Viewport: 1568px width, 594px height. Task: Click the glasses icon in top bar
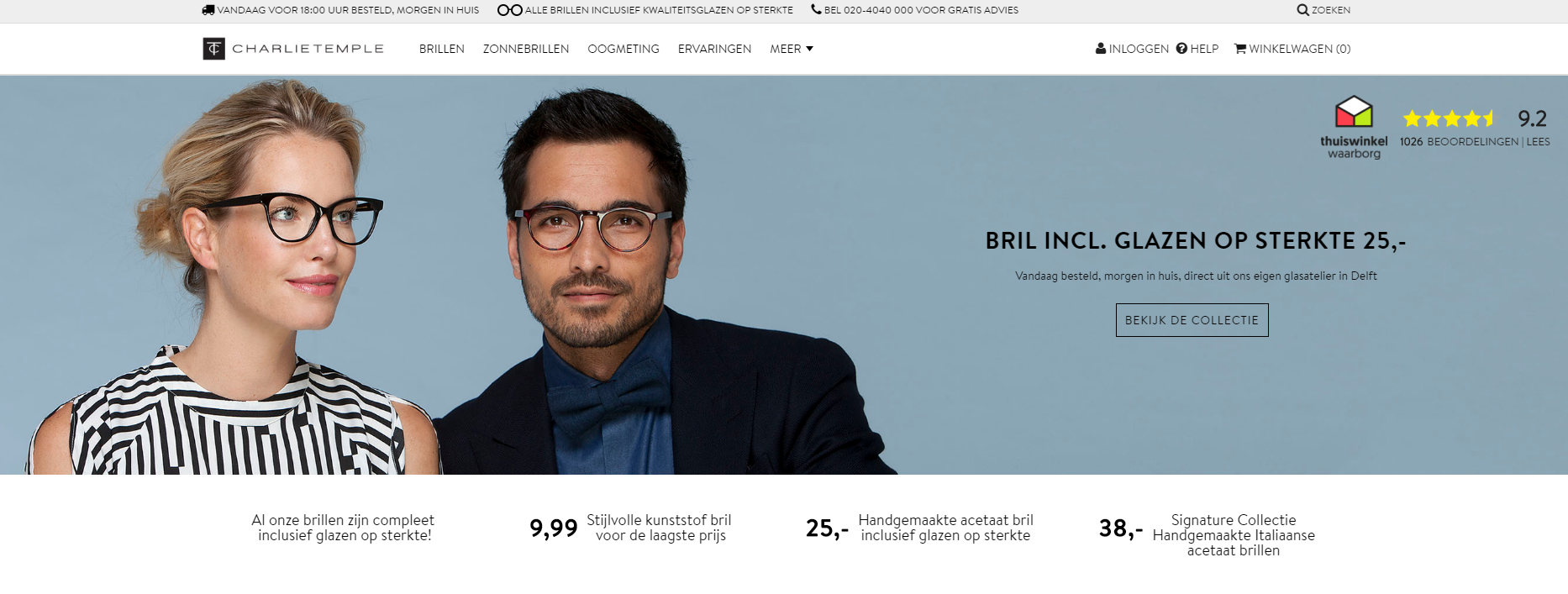[x=510, y=10]
